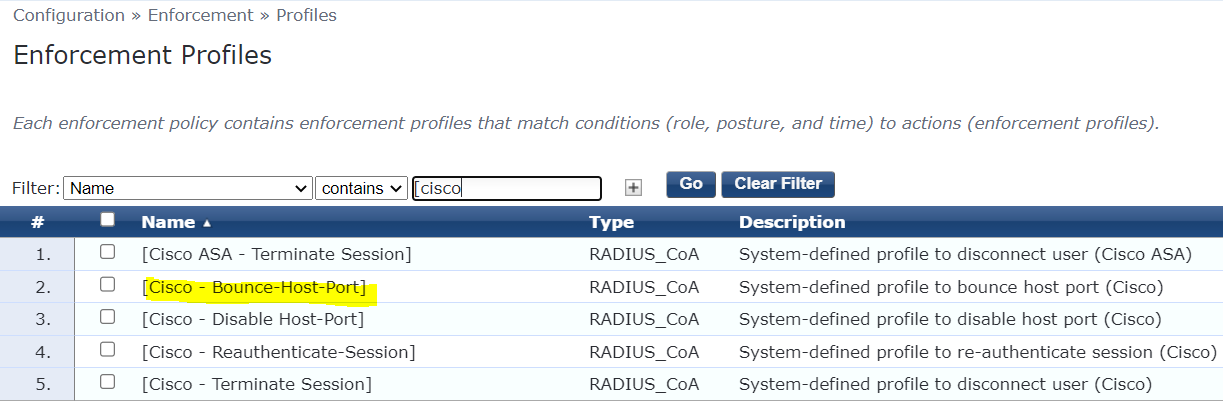This screenshot has height=401, width=1223.
Task: Check the Cisco ASA - Terminate Session row
Action: point(108,252)
